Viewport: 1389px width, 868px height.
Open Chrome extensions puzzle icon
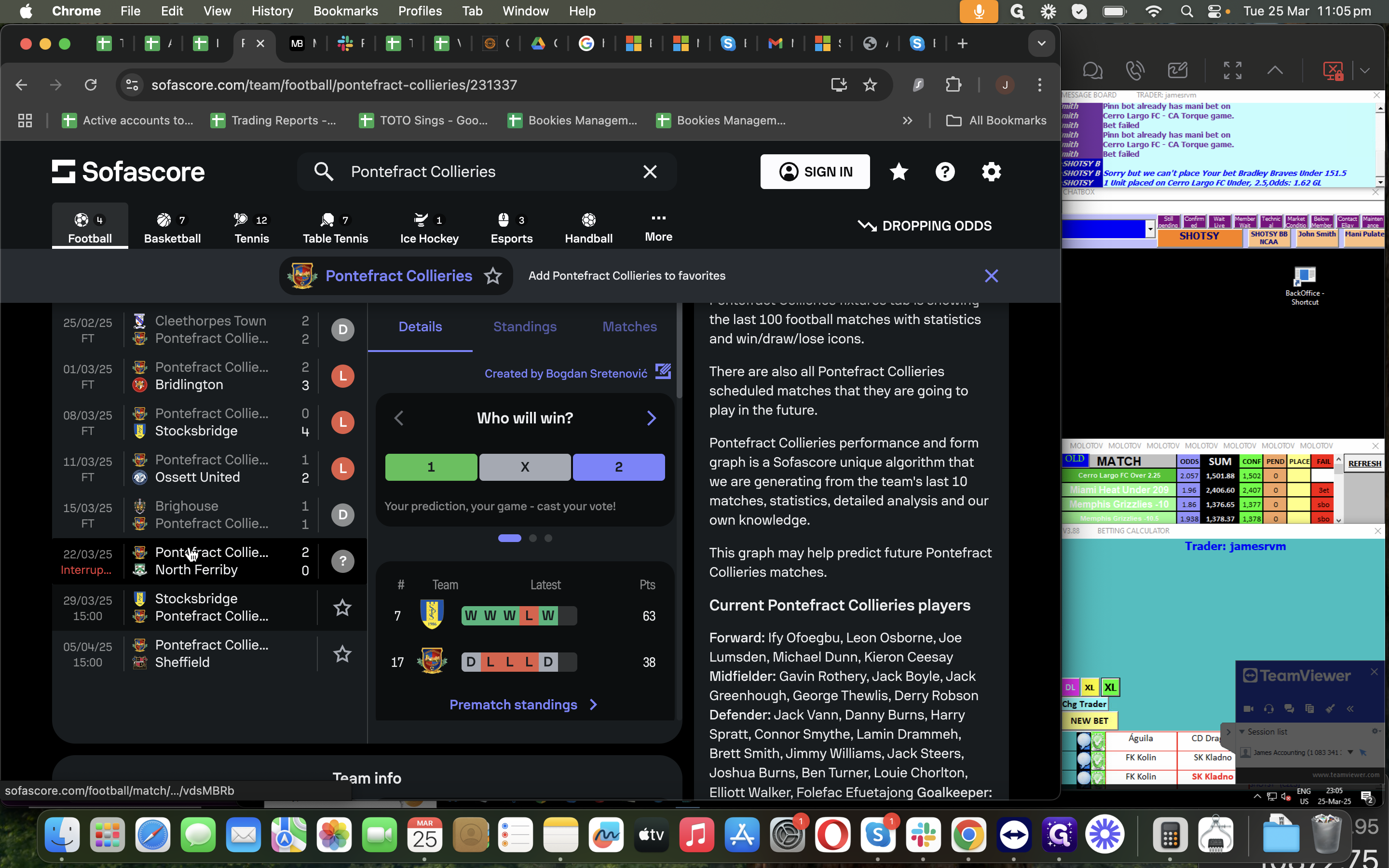(953, 85)
